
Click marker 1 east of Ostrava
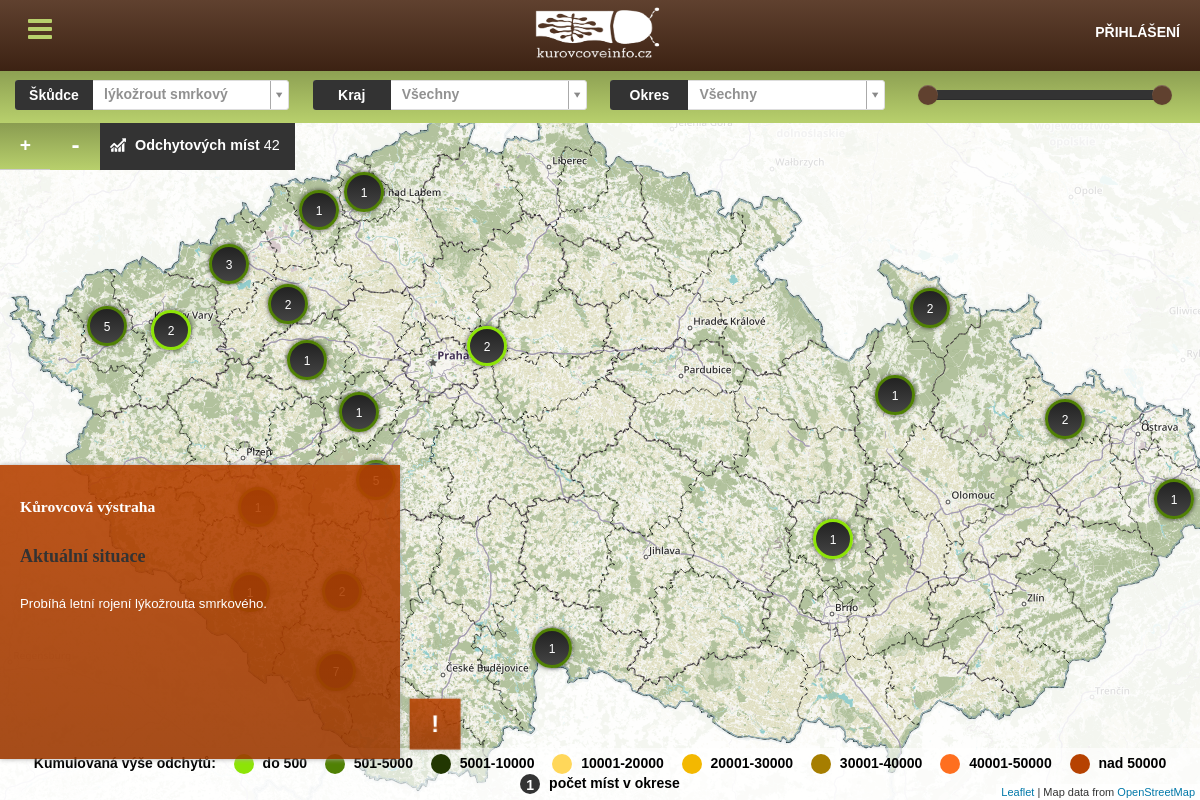(1174, 499)
